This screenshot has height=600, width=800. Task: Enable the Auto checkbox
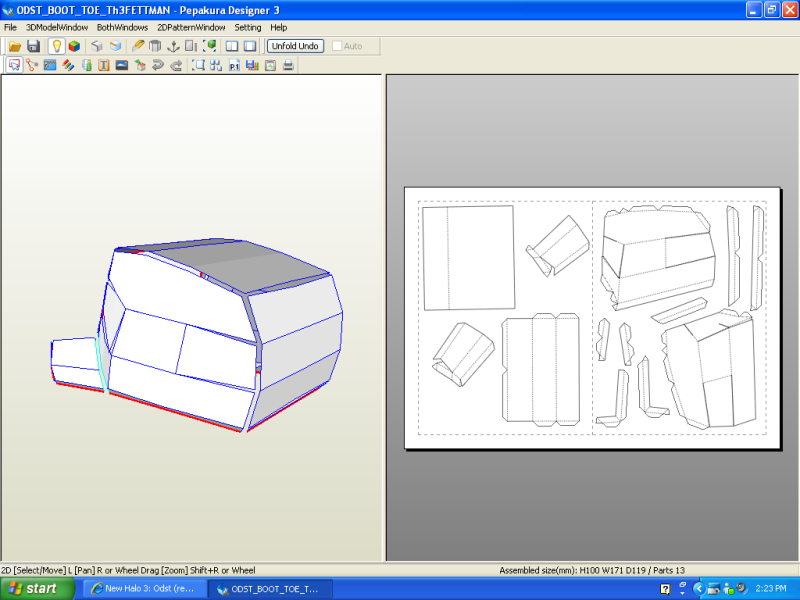337,46
